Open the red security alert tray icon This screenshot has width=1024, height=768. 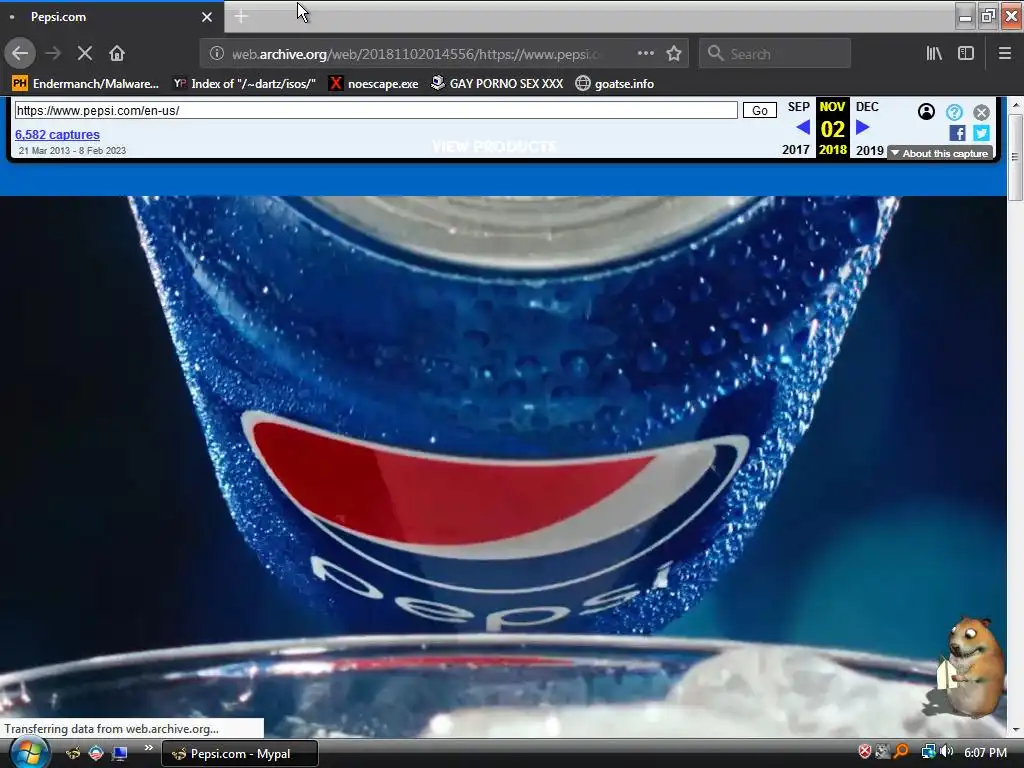(x=865, y=752)
